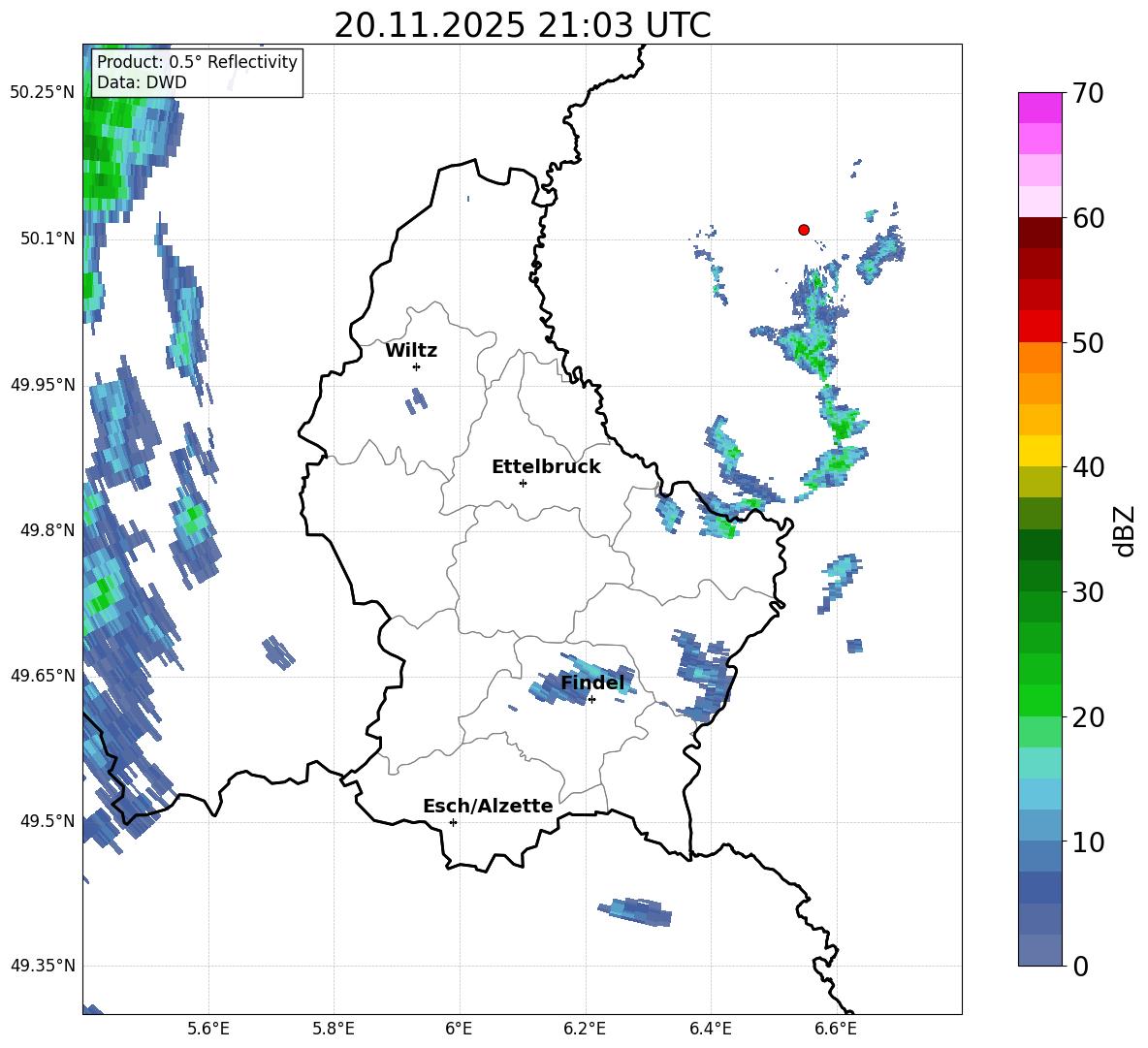Viewport: 1148px width, 1048px height.
Task: Click the 6.6°E longitude label
Action: [x=836, y=1029]
